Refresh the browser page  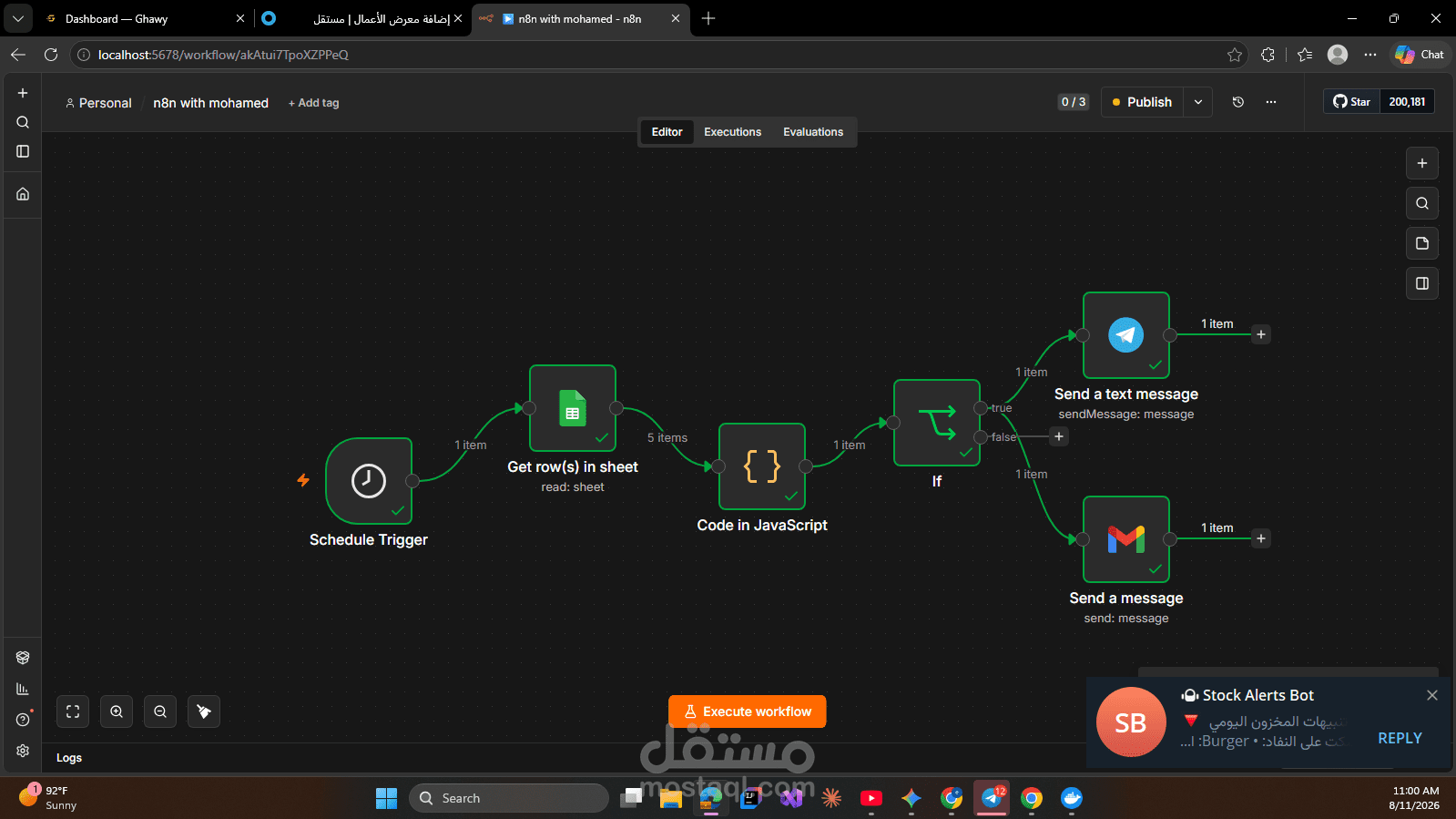coord(51,55)
